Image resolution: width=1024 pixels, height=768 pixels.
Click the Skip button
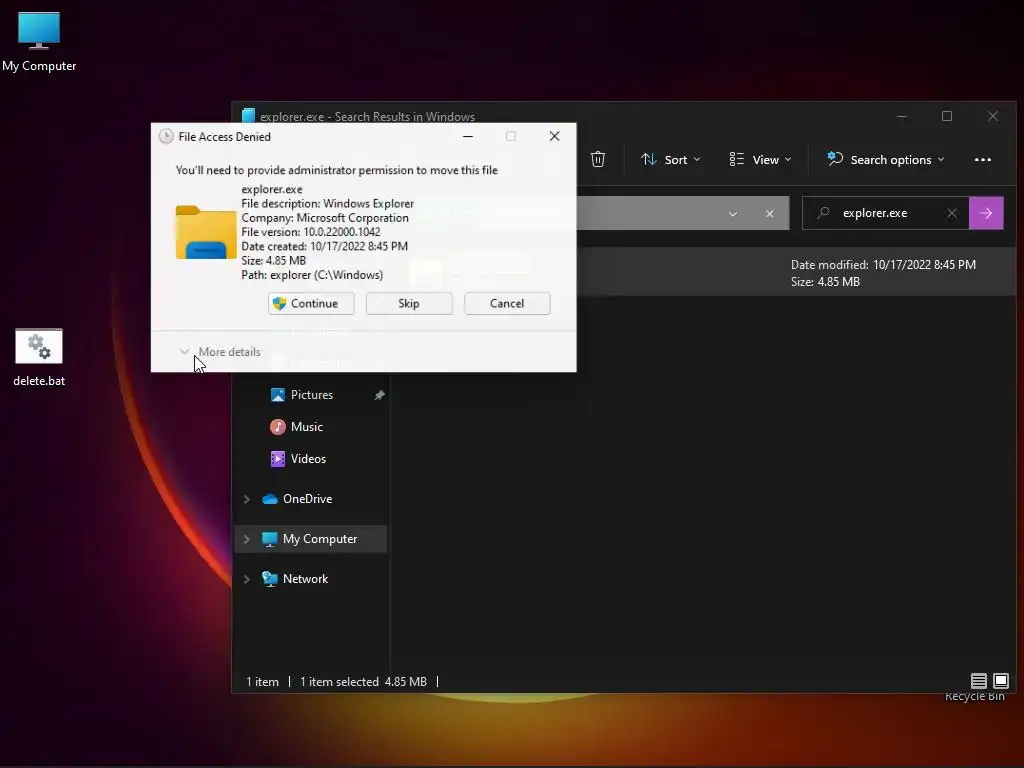(x=409, y=303)
